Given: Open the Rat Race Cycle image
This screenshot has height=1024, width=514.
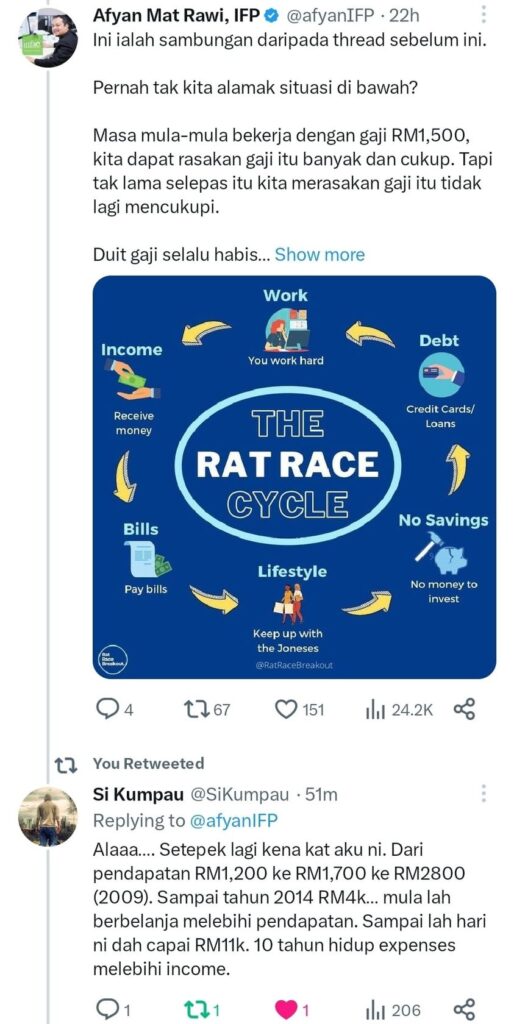Looking at the screenshot, I should (294, 477).
